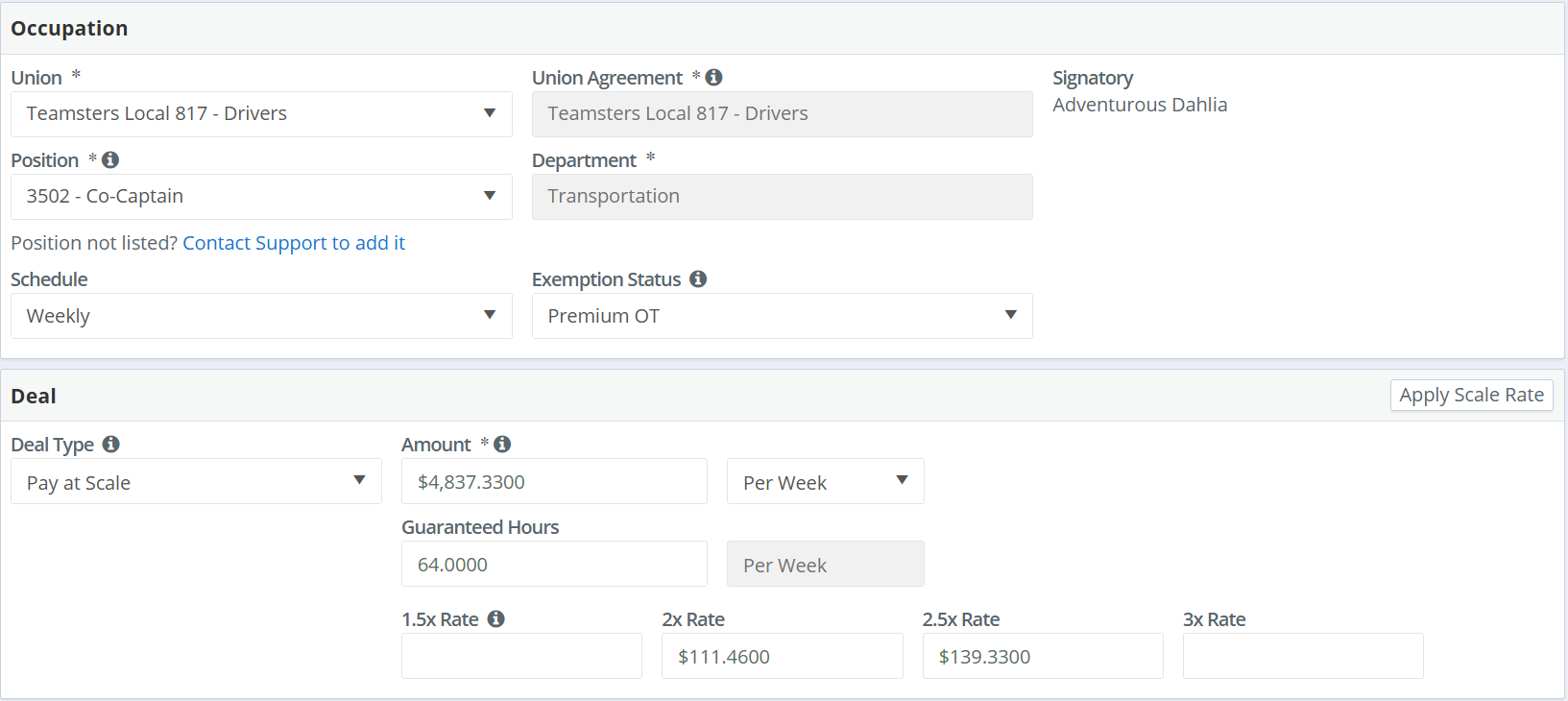Click the Guaranteed Hours input field
The height and width of the screenshot is (701, 1568).
pyautogui.click(x=554, y=565)
